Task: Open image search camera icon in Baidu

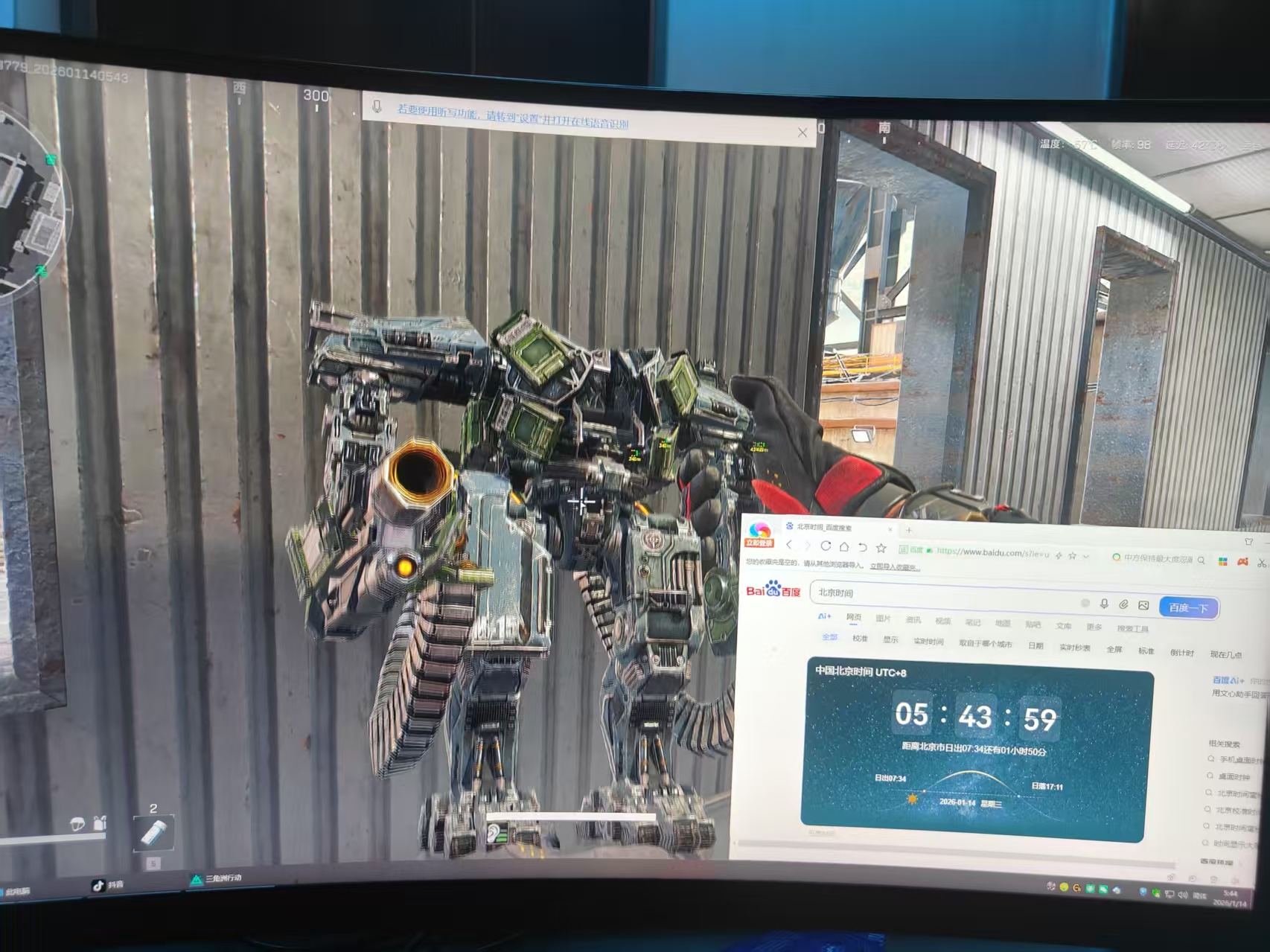Action: tap(1143, 605)
